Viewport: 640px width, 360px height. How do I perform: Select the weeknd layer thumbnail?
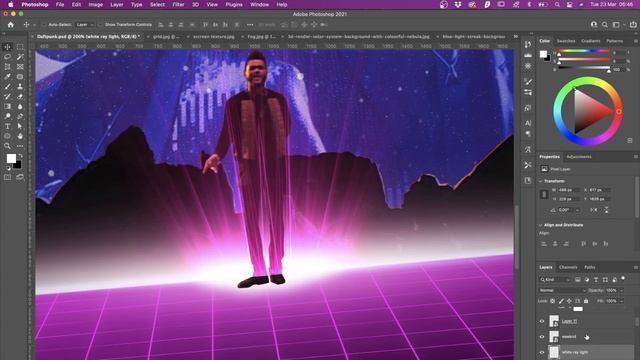[554, 337]
